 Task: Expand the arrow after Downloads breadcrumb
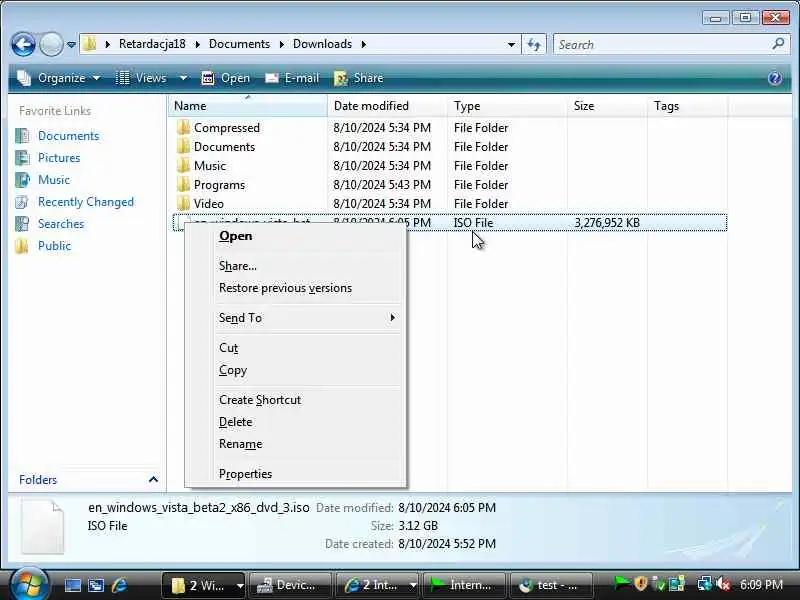point(364,44)
